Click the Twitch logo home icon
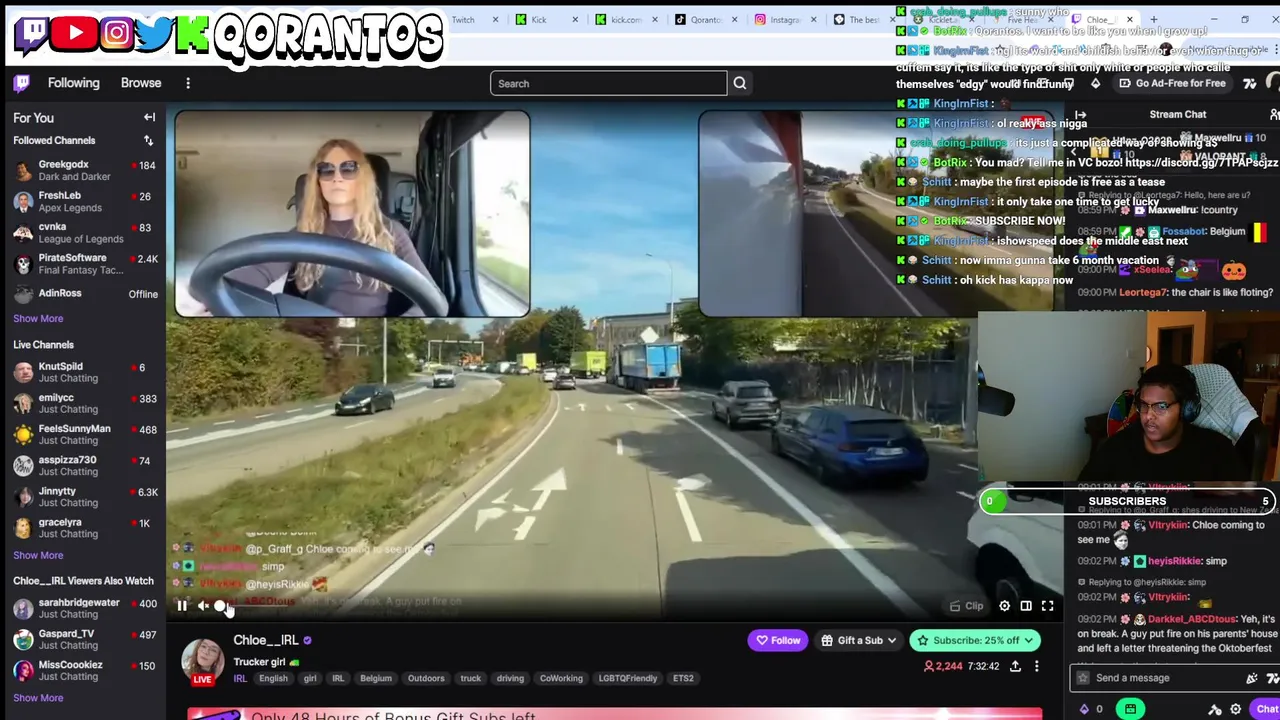 21,83
